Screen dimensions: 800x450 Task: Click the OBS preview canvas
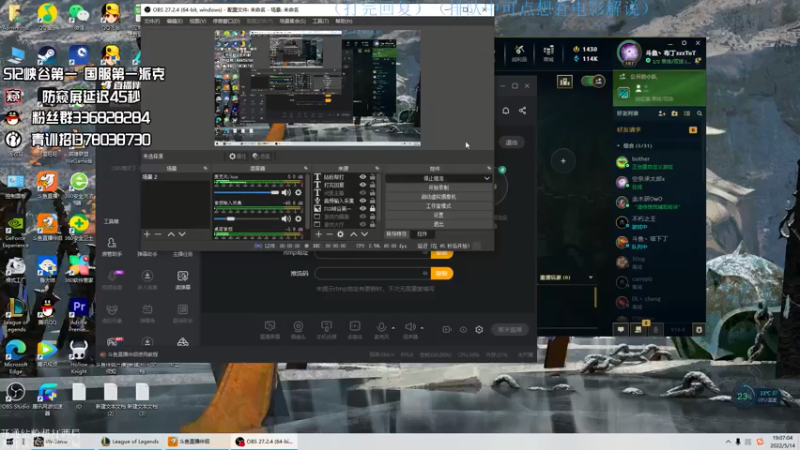(317, 88)
